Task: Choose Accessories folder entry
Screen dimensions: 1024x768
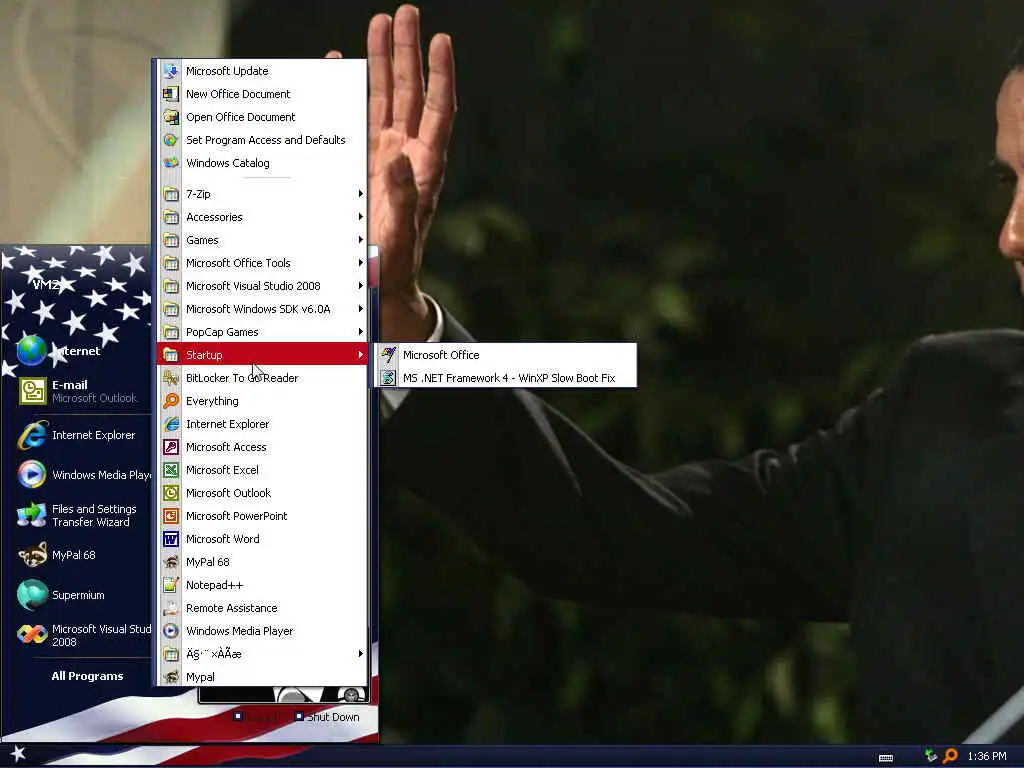Action: 263,217
